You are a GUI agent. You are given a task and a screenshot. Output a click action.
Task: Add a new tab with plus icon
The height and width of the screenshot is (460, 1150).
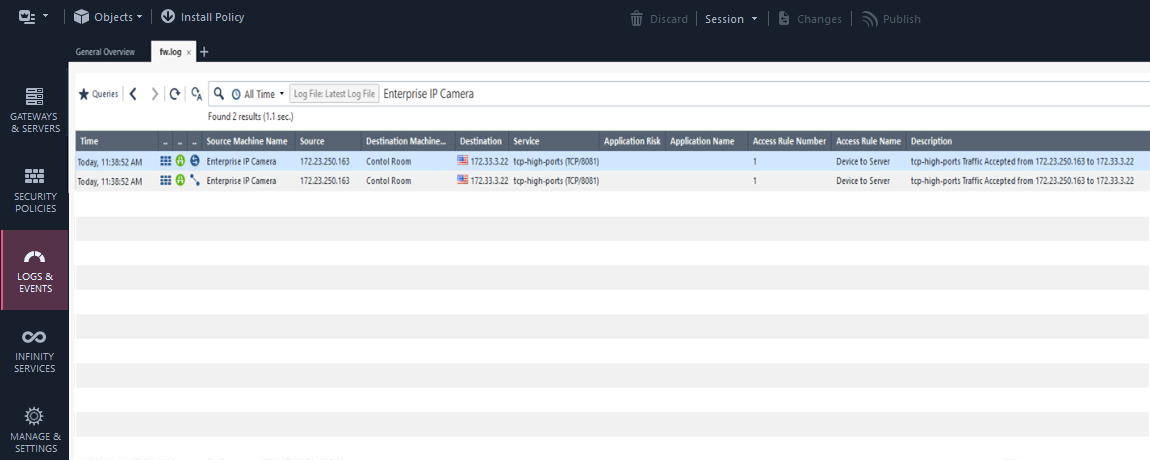click(x=204, y=52)
